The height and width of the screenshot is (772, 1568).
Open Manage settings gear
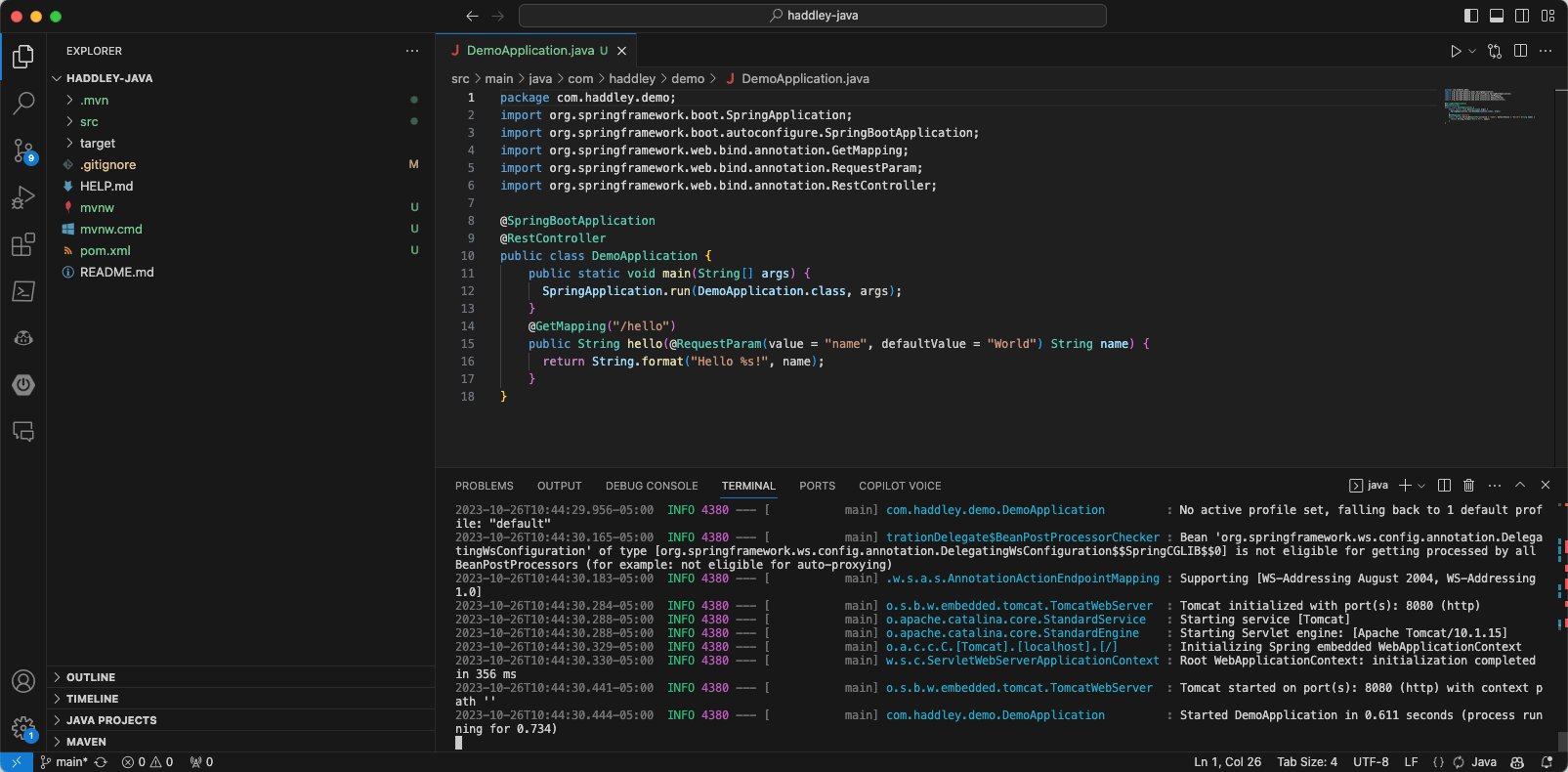tap(23, 727)
